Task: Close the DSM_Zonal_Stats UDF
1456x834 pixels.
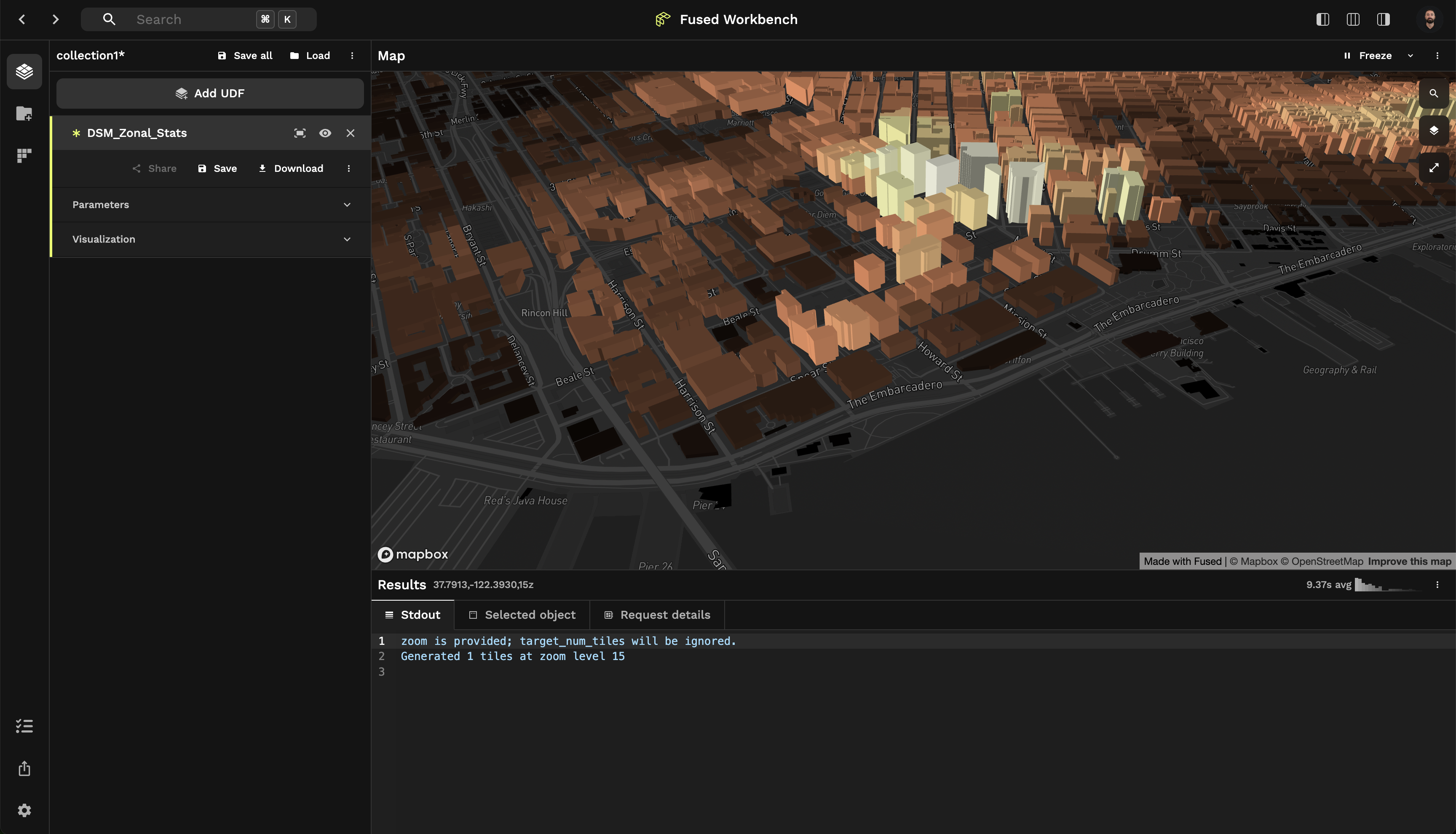Action: [351, 133]
